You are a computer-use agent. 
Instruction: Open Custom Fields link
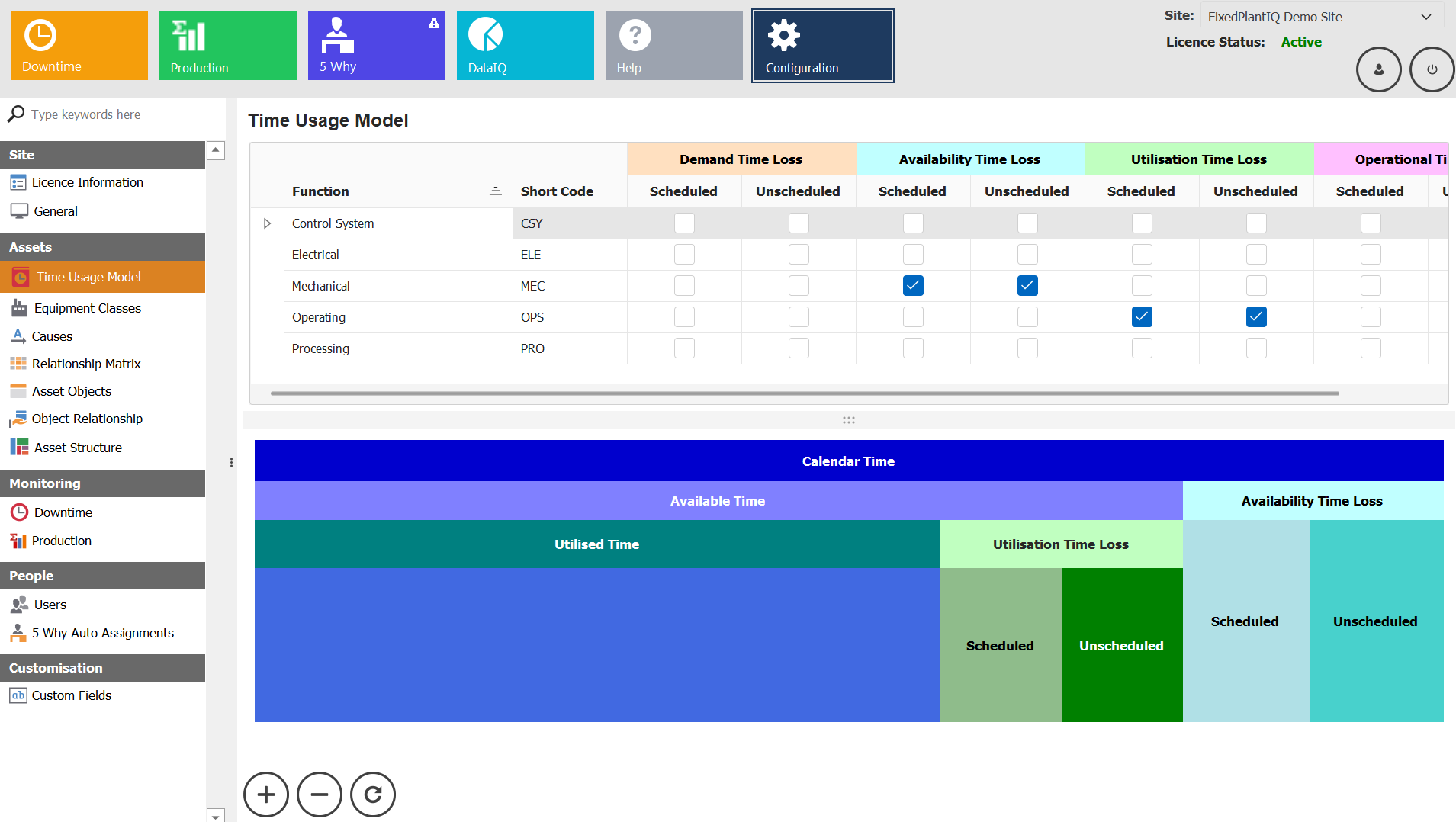pos(72,695)
